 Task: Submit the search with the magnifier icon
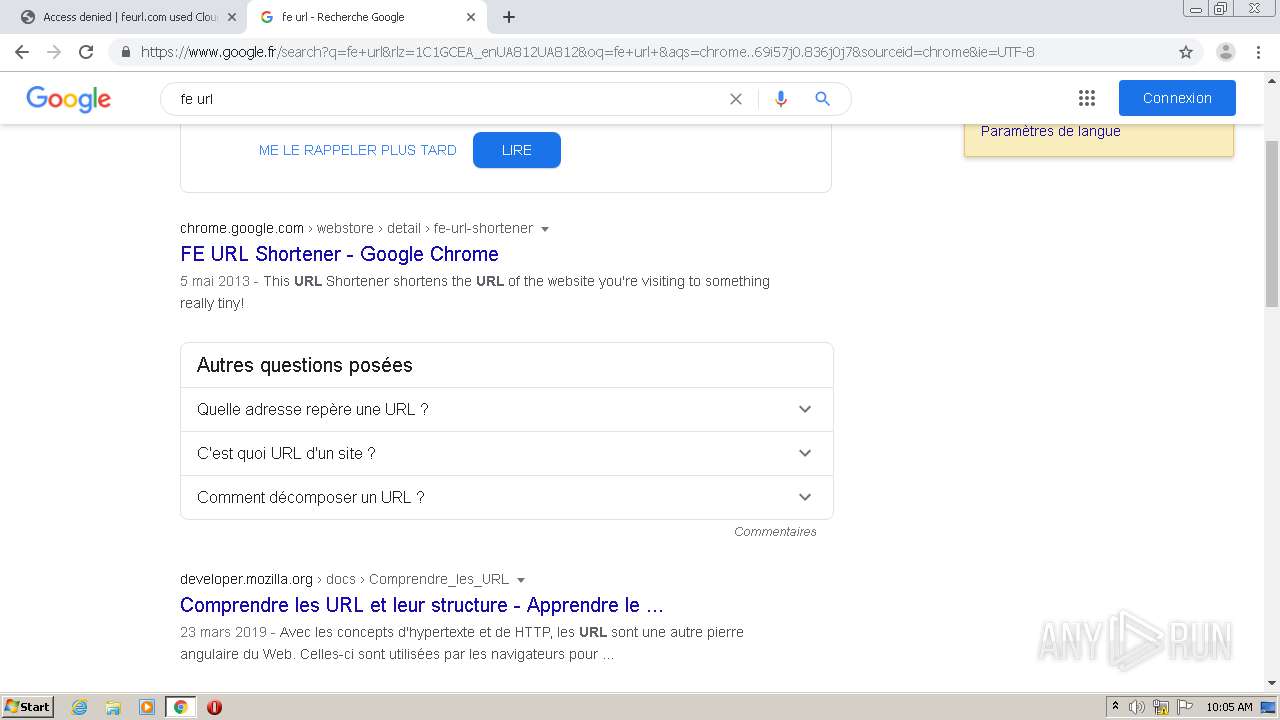823,99
